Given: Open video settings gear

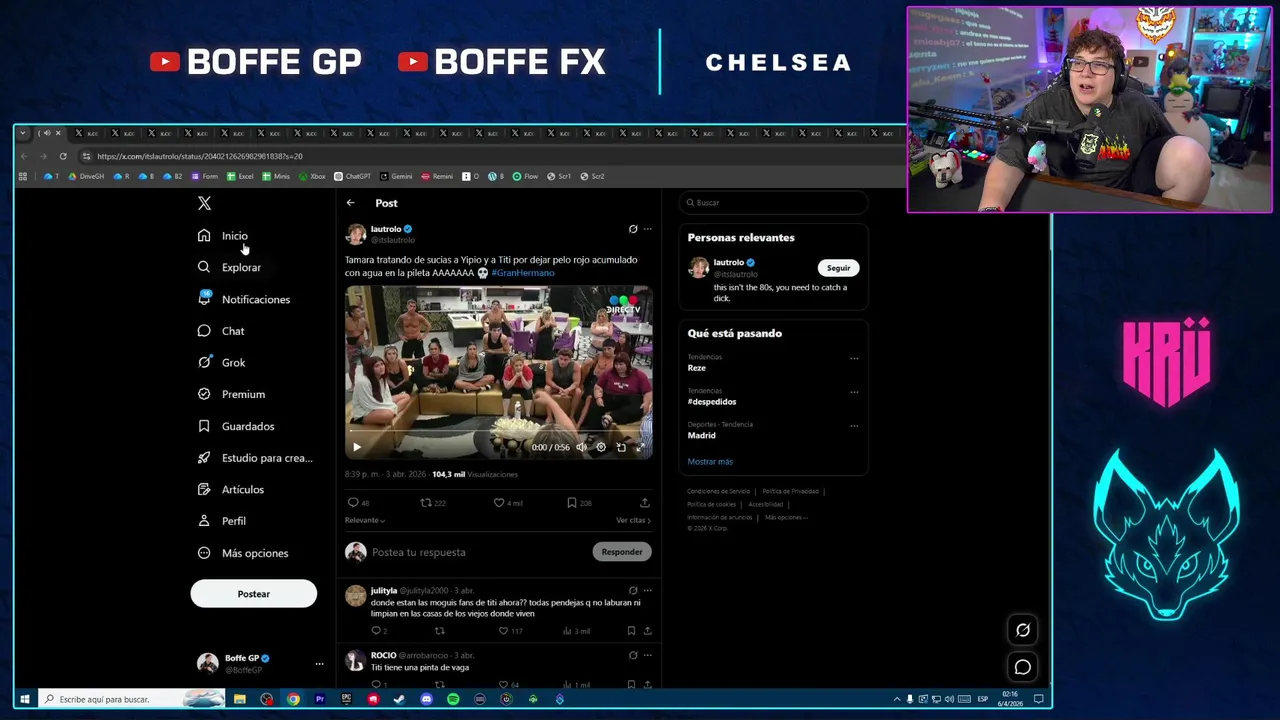Looking at the screenshot, I should 601,447.
